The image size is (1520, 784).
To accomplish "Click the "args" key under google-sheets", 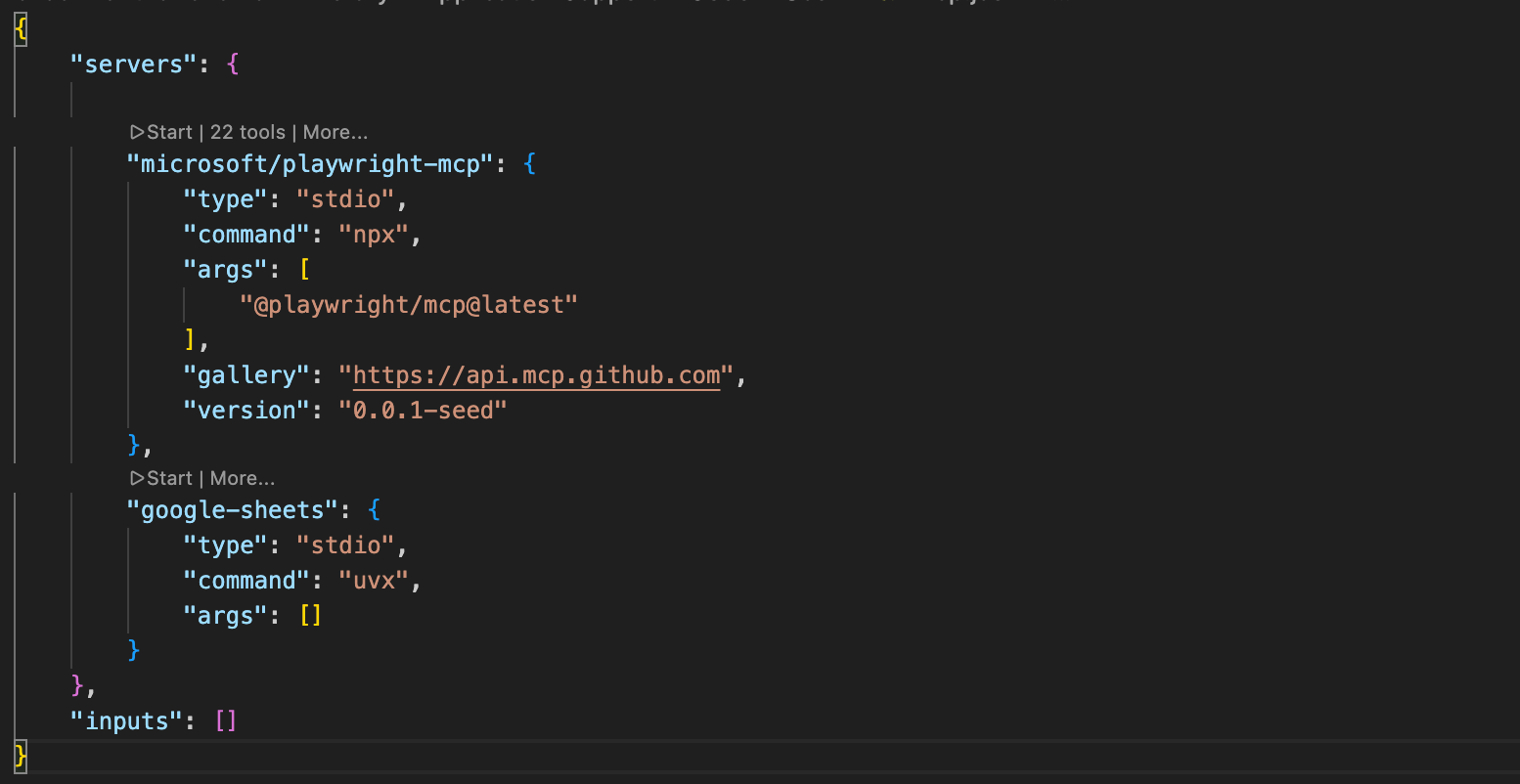I will (x=226, y=616).
